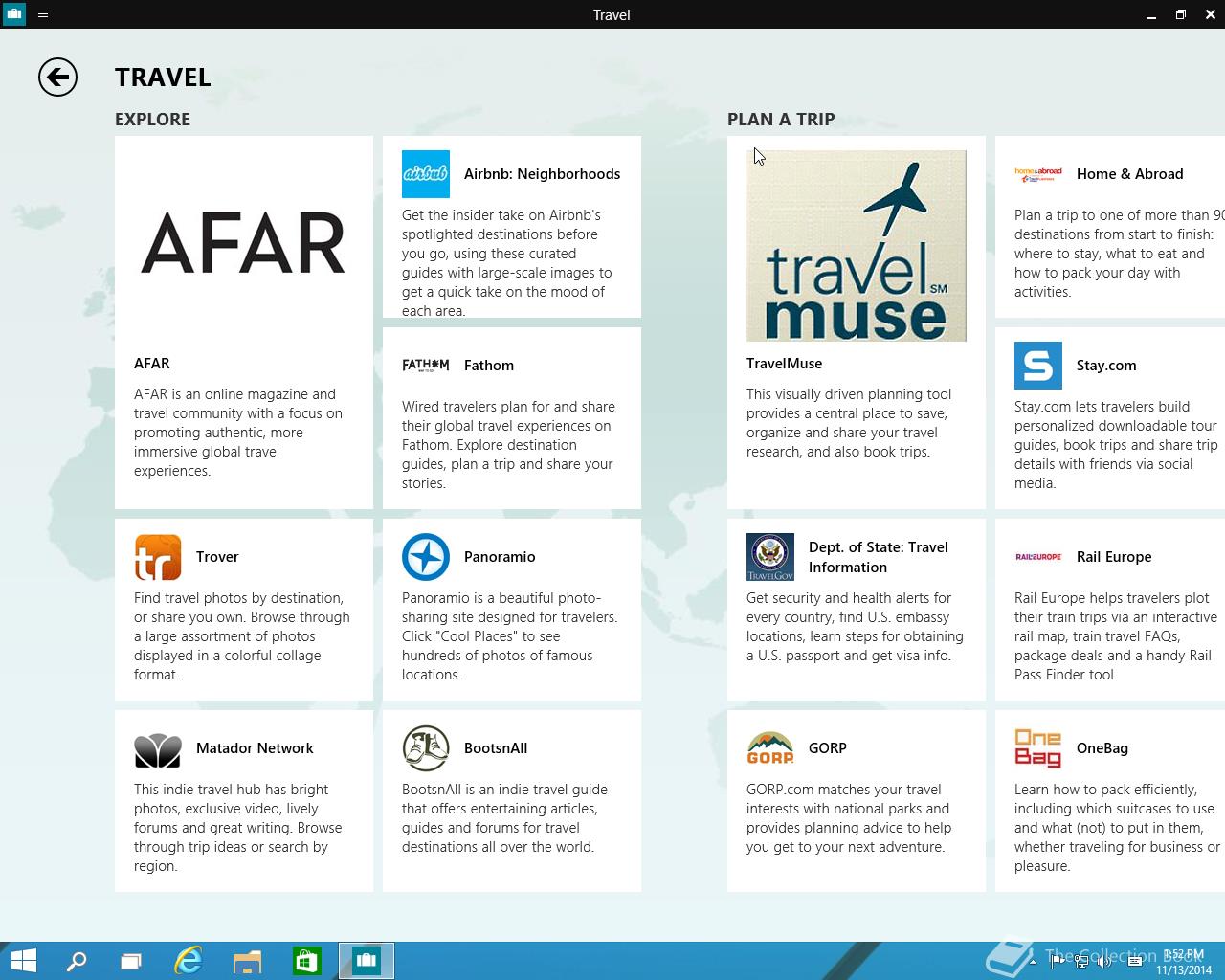Click the BootsnAll boots icon
Viewport: 1225px width, 980px height.
coord(426,748)
